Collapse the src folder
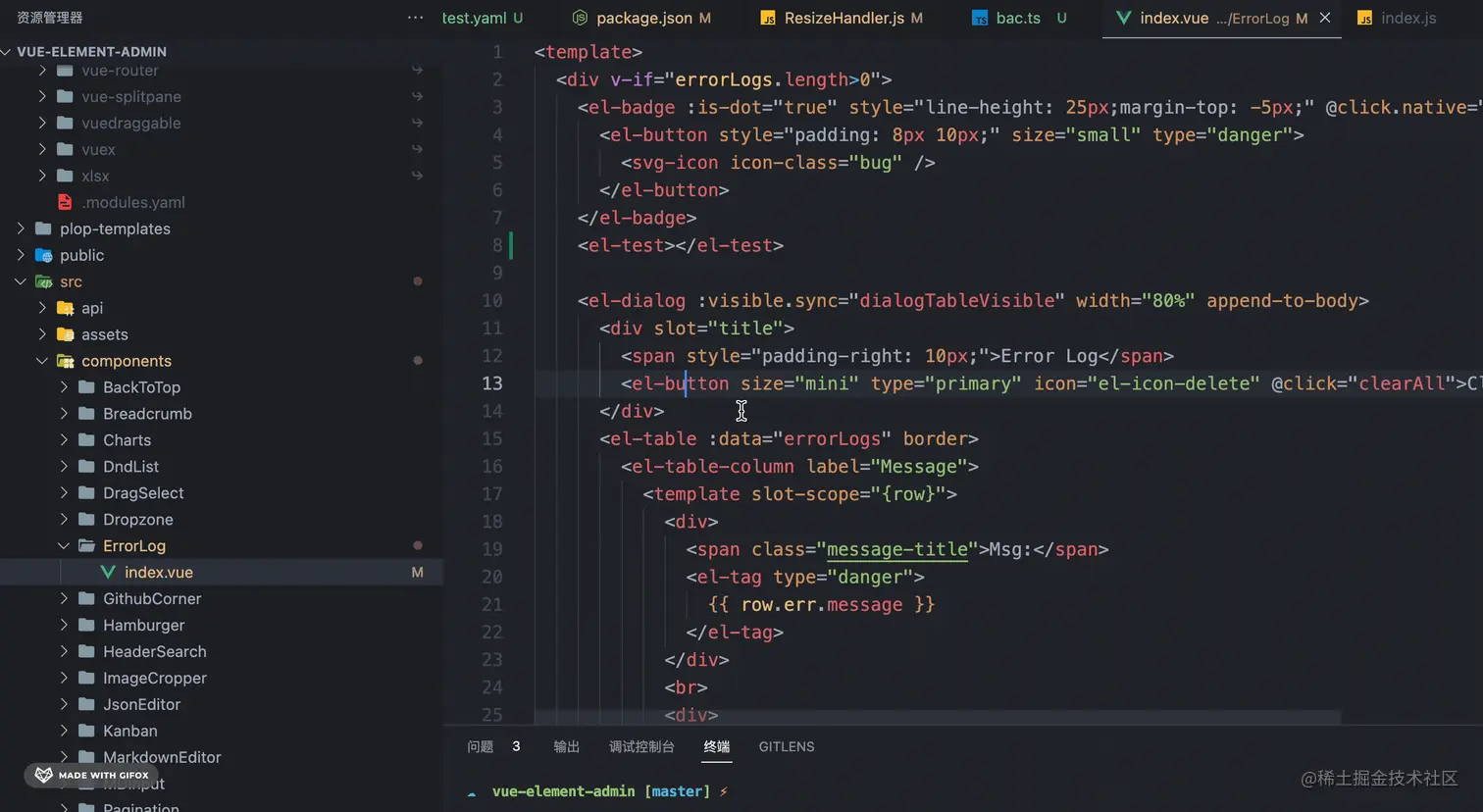Viewport: 1483px width, 812px height. click(21, 281)
